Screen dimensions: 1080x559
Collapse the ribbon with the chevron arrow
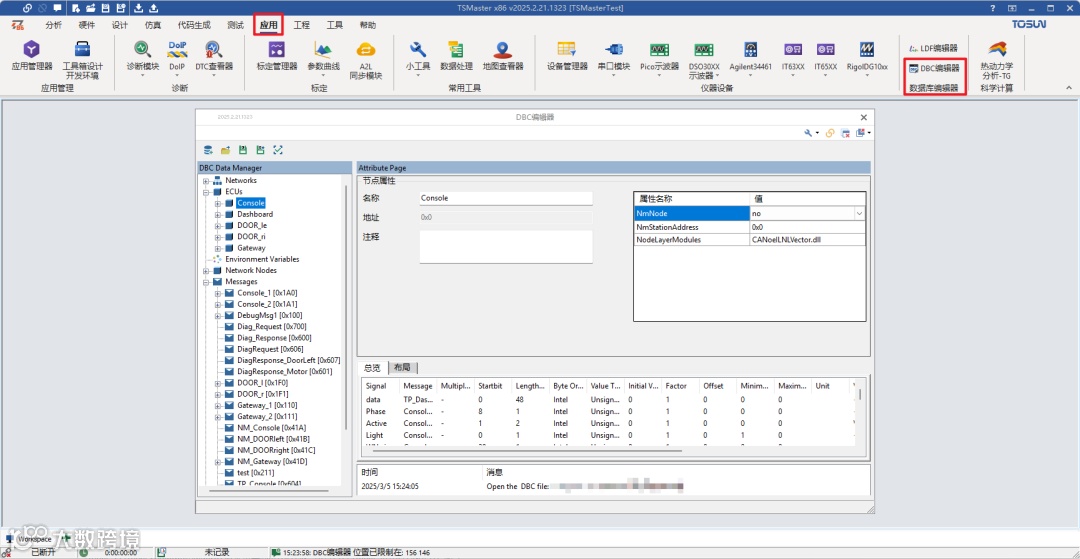(1069, 87)
